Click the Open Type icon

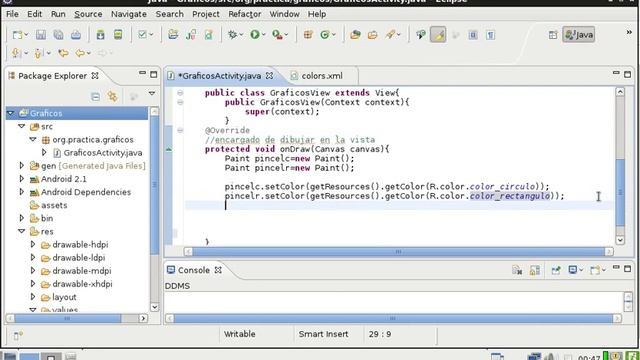pyautogui.click(x=355, y=35)
